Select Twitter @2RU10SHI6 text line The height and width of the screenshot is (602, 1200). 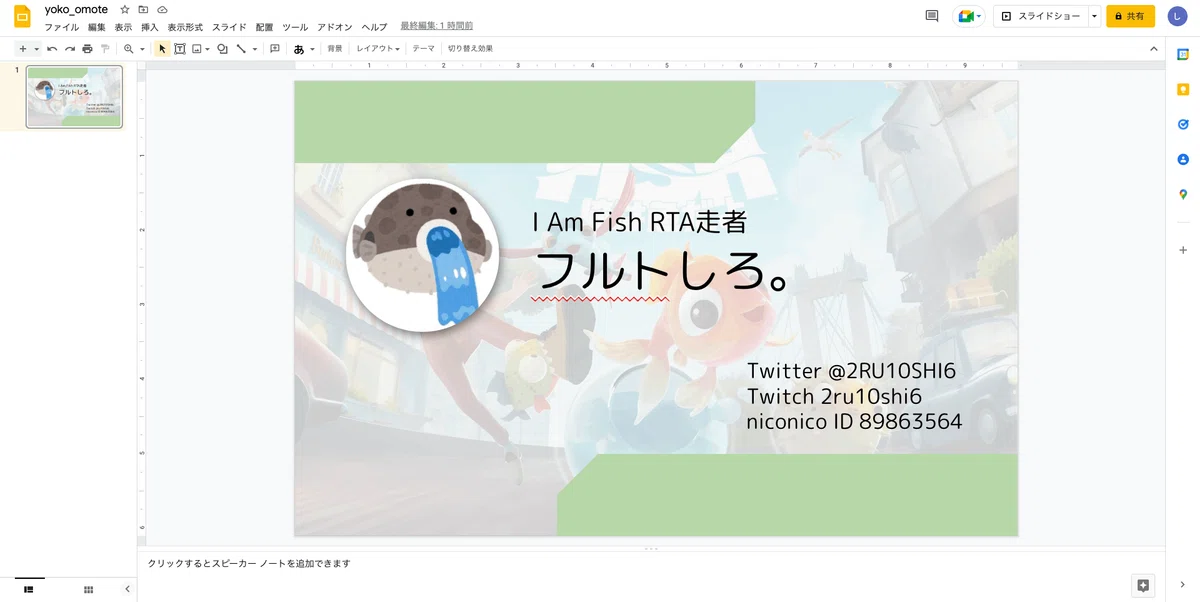tap(852, 371)
